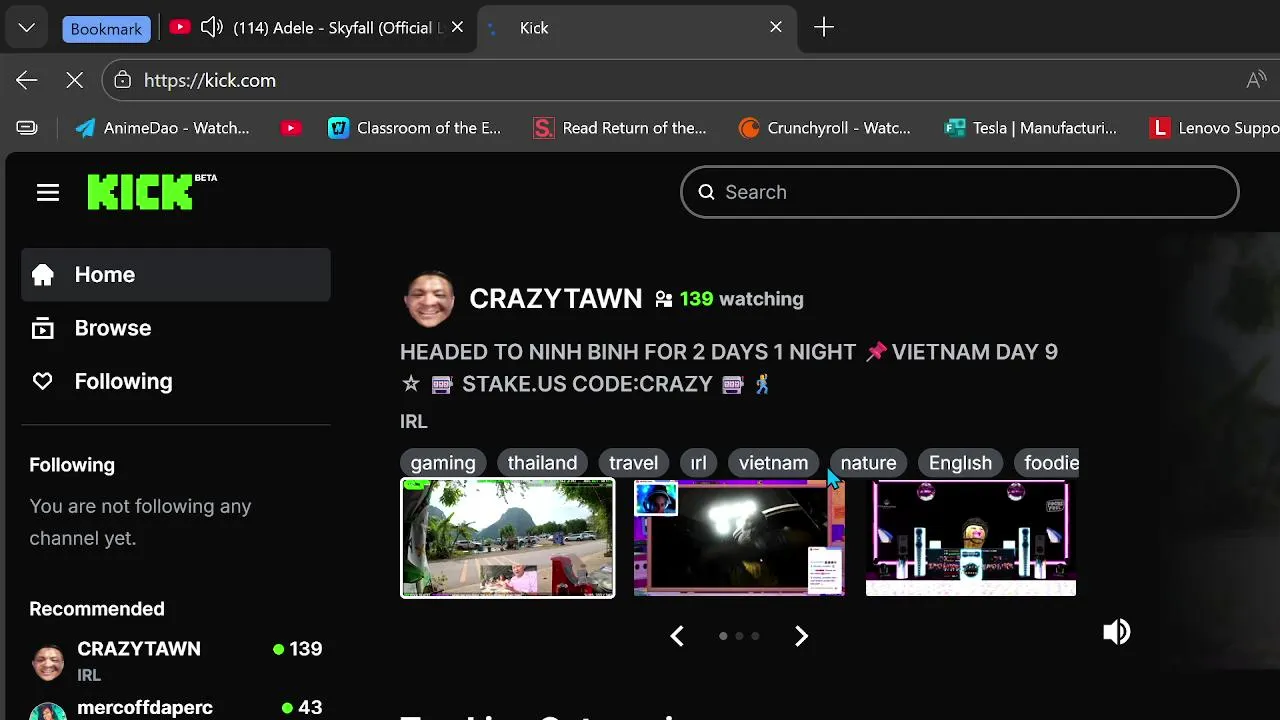
Task: Open the Tesla | Manufacturi... bookmark
Action: coord(1031,128)
